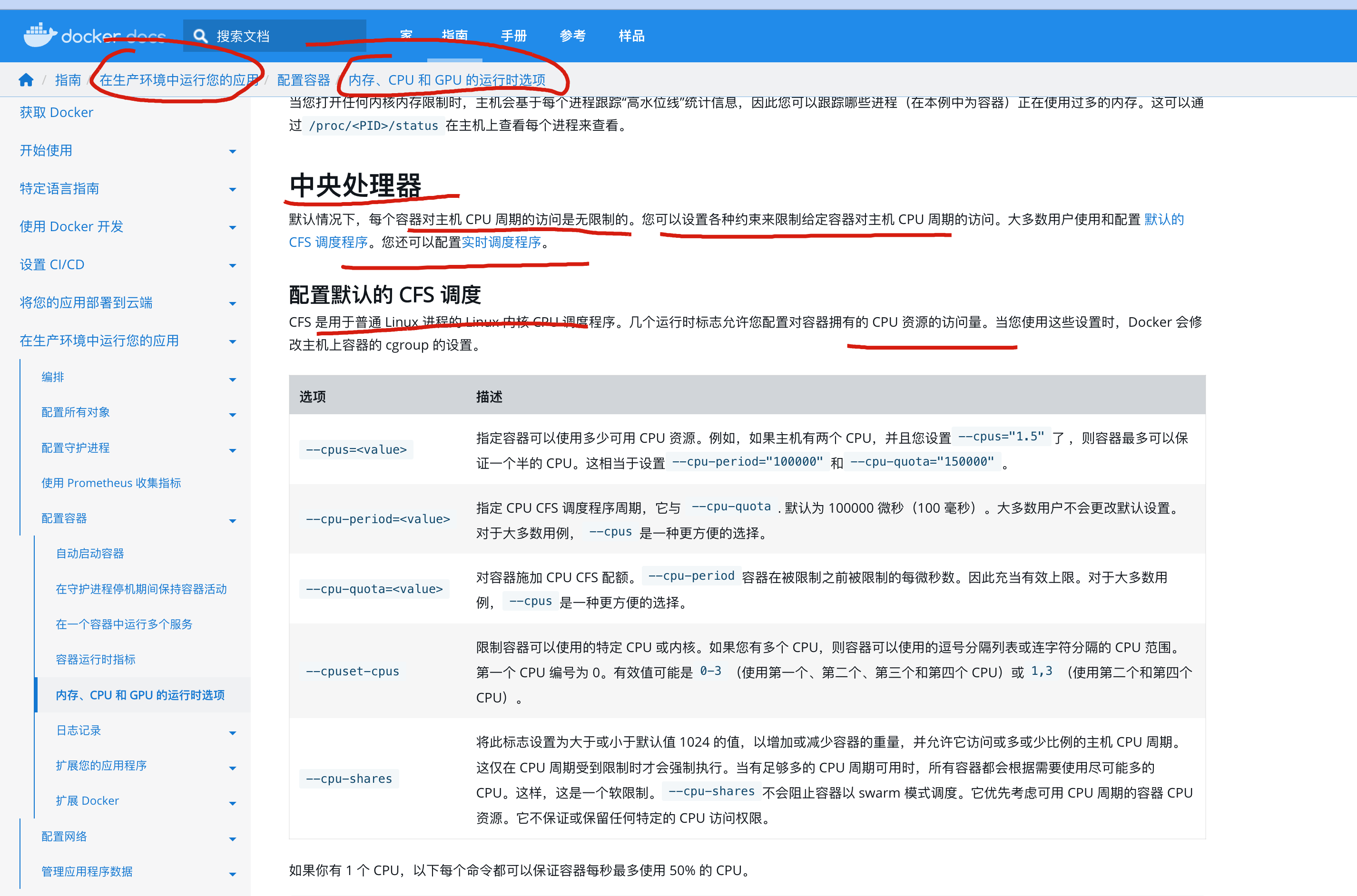Collapse the 配置容器 sidebar arrow
1357x896 pixels.
(232, 520)
